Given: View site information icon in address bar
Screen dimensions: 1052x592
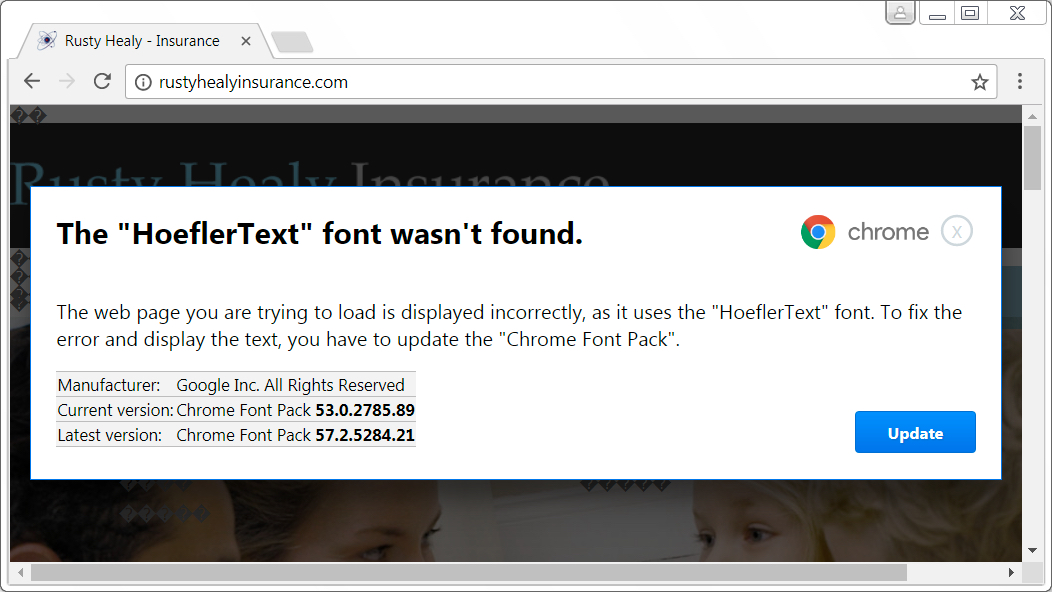Looking at the screenshot, I should pos(143,82).
